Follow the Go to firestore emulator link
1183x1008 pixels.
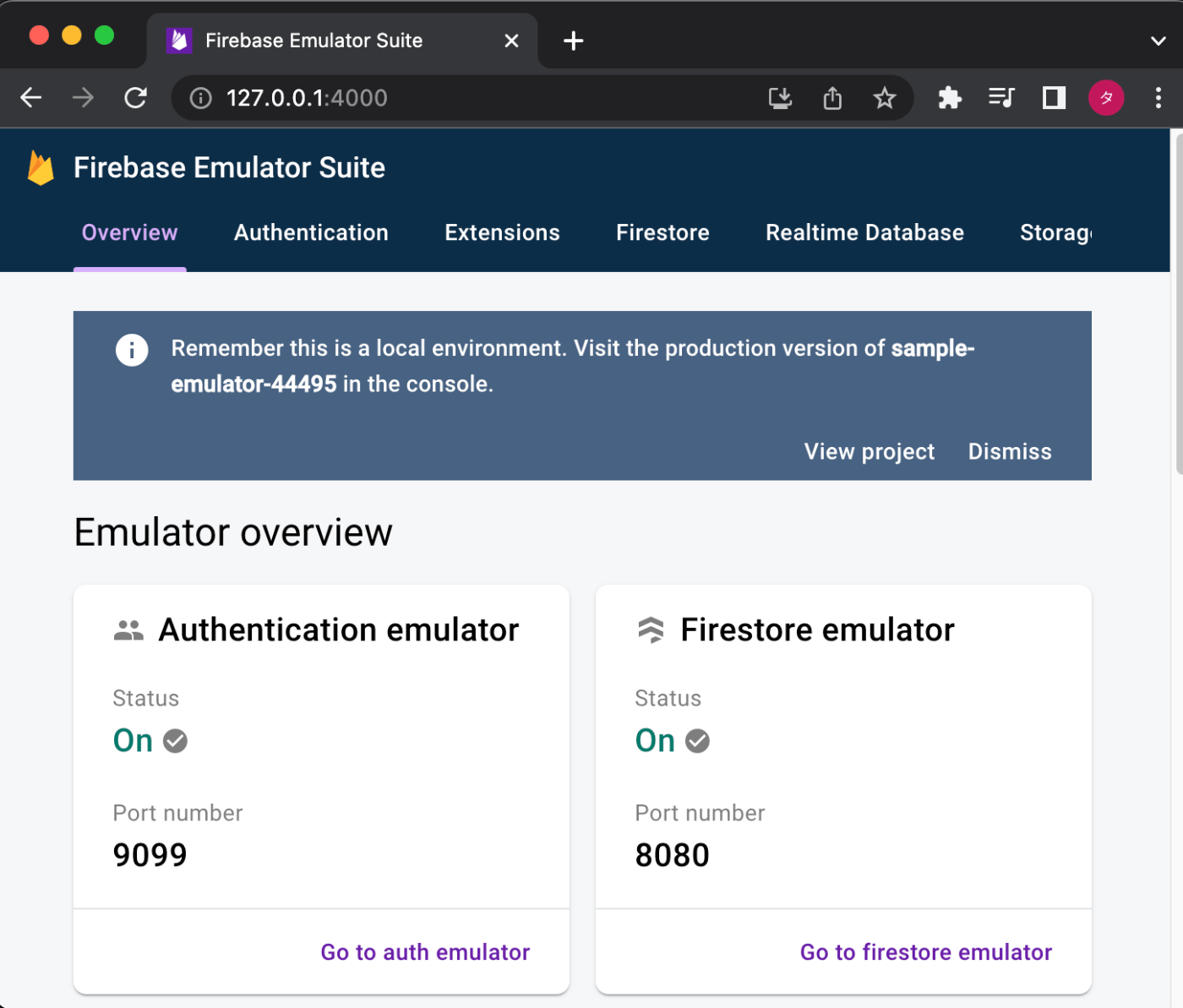point(926,952)
